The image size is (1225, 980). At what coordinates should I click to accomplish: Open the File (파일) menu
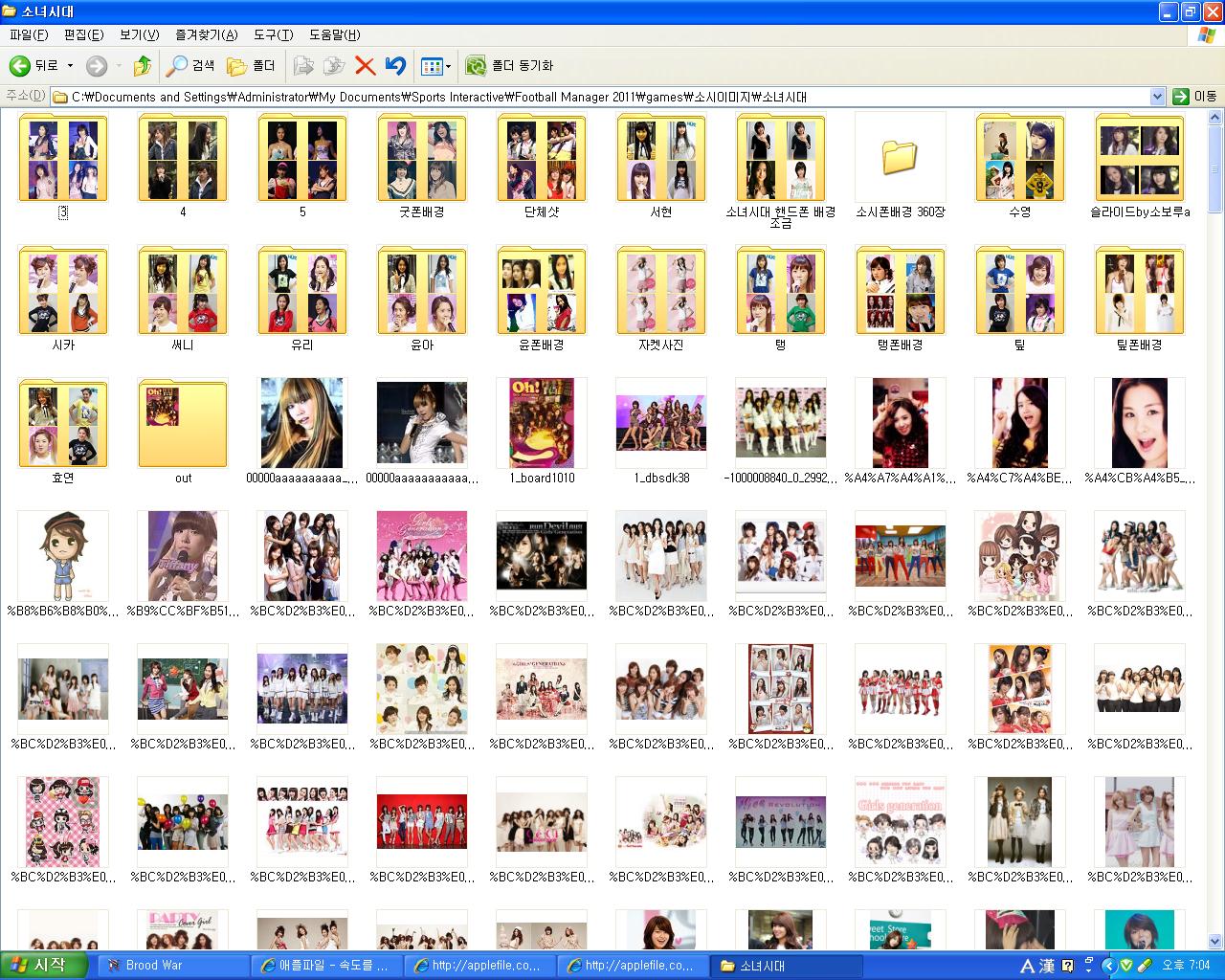coord(29,34)
